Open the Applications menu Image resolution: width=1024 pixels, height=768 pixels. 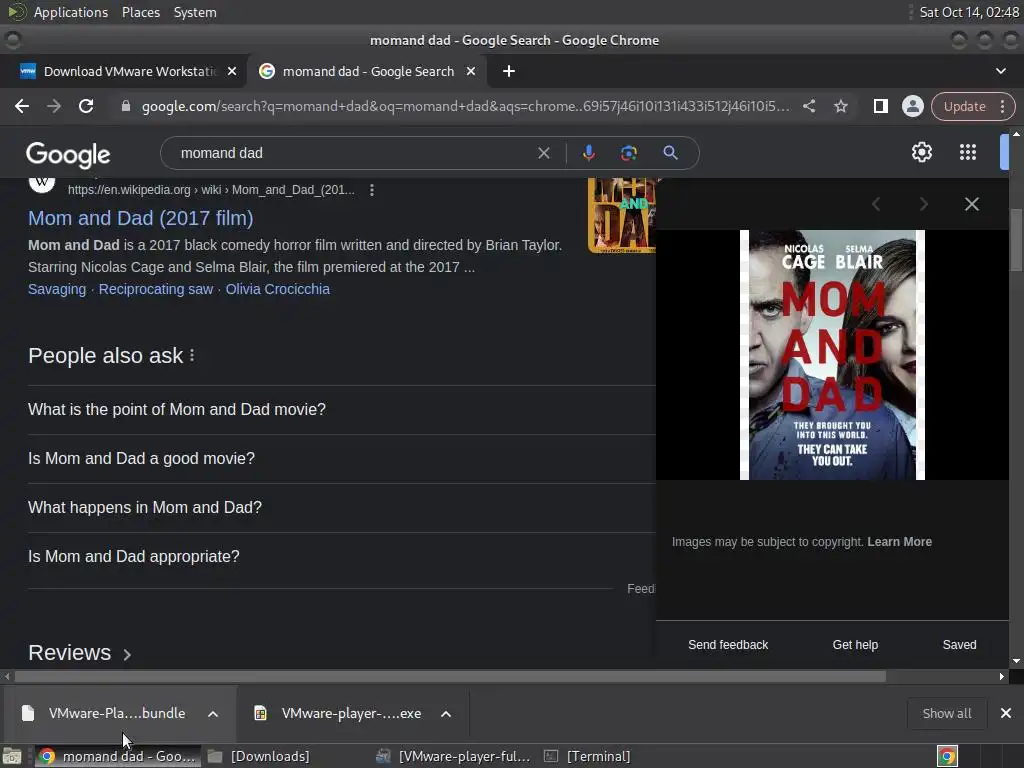click(71, 12)
